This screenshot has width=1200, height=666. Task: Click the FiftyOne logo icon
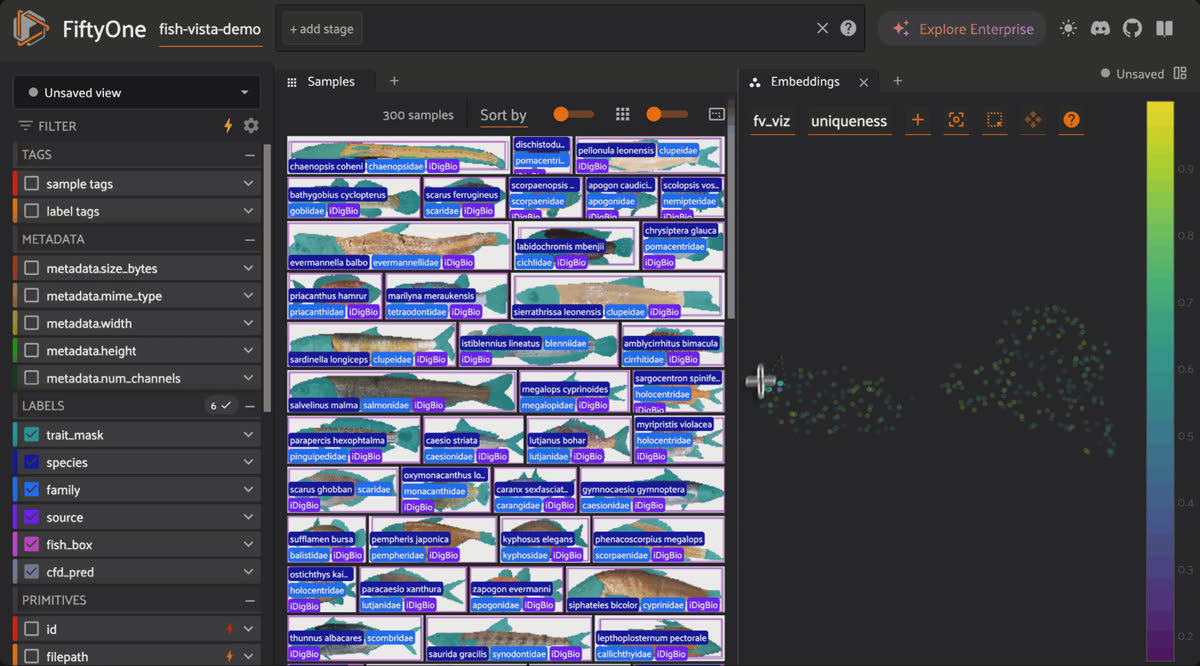pyautogui.click(x=31, y=29)
